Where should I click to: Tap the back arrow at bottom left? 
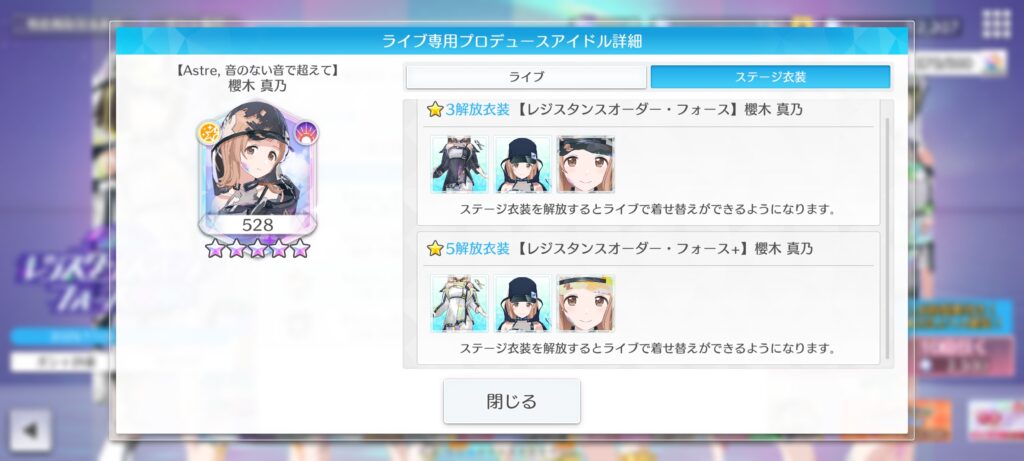tap(30, 430)
